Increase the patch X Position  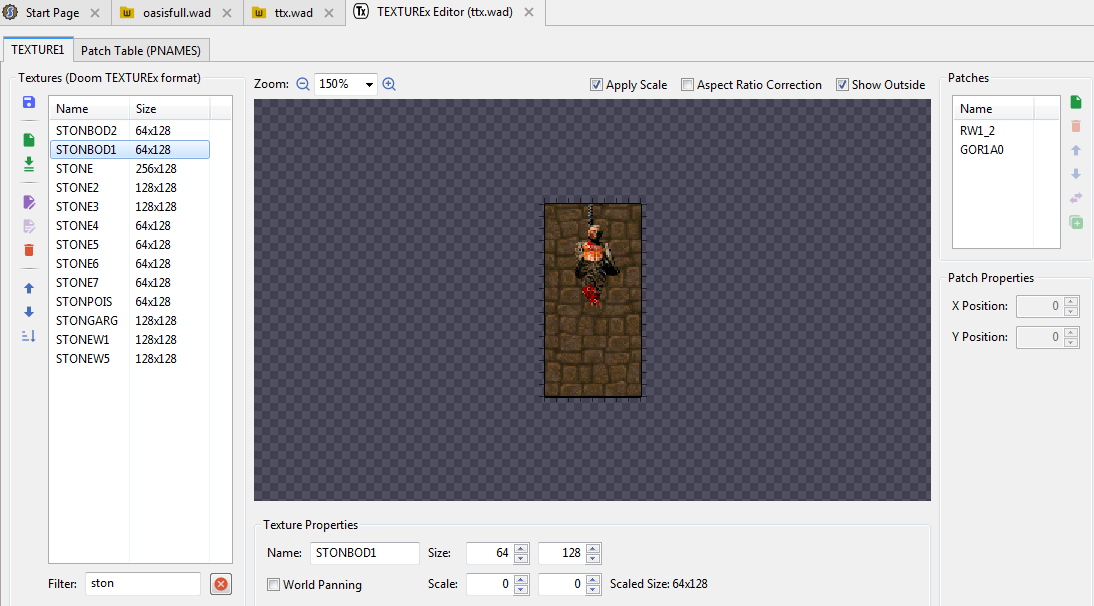tap(1071, 301)
